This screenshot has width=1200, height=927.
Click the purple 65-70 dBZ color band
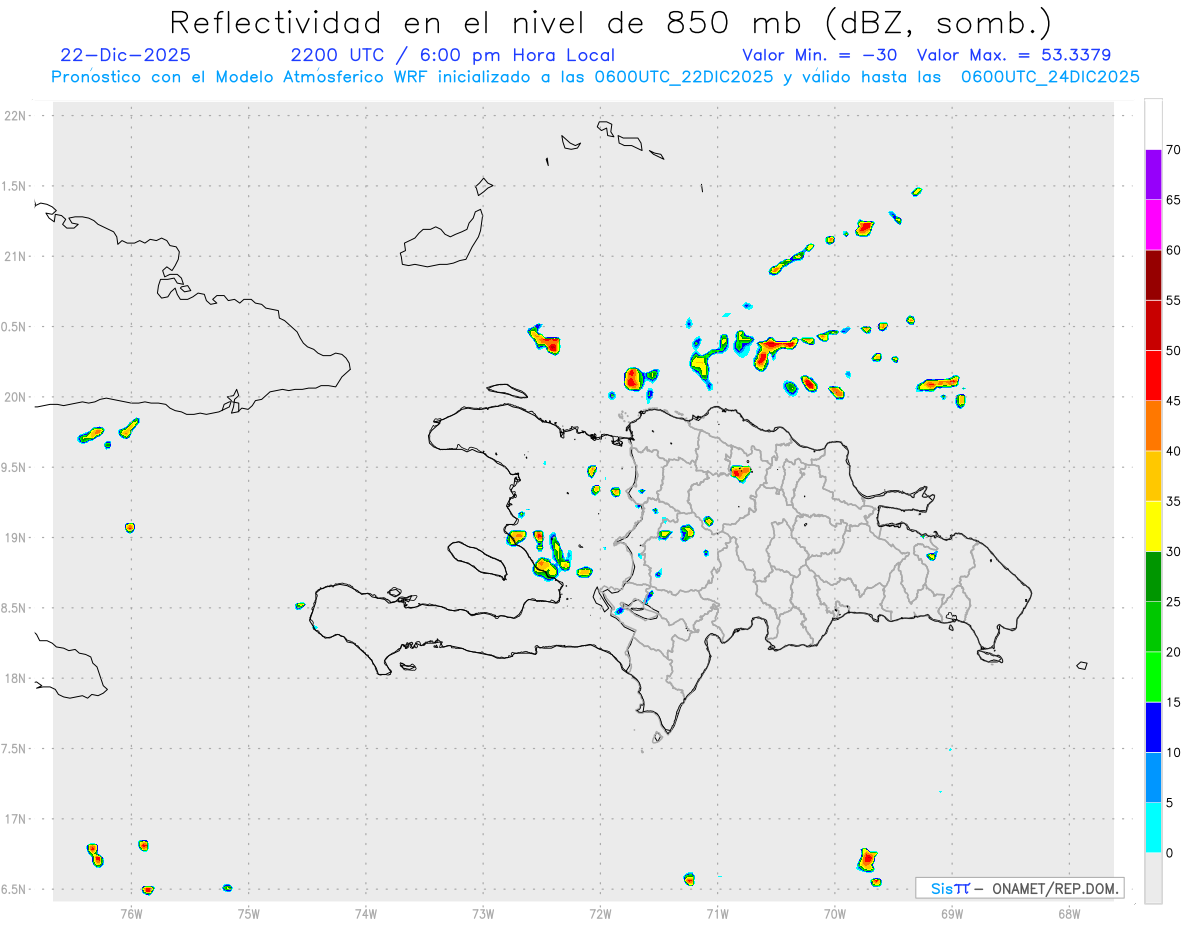(1153, 175)
